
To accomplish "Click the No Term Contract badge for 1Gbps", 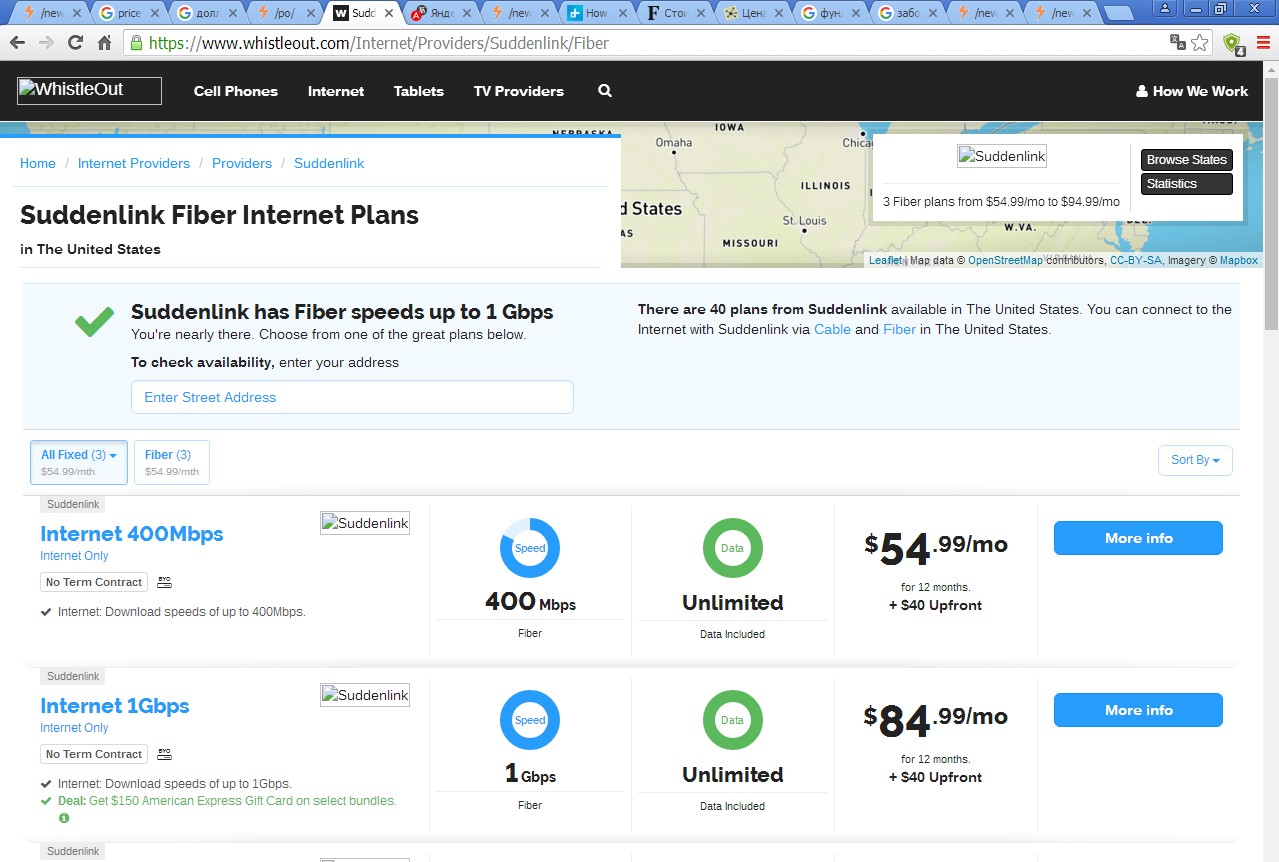I will pyautogui.click(x=94, y=754).
